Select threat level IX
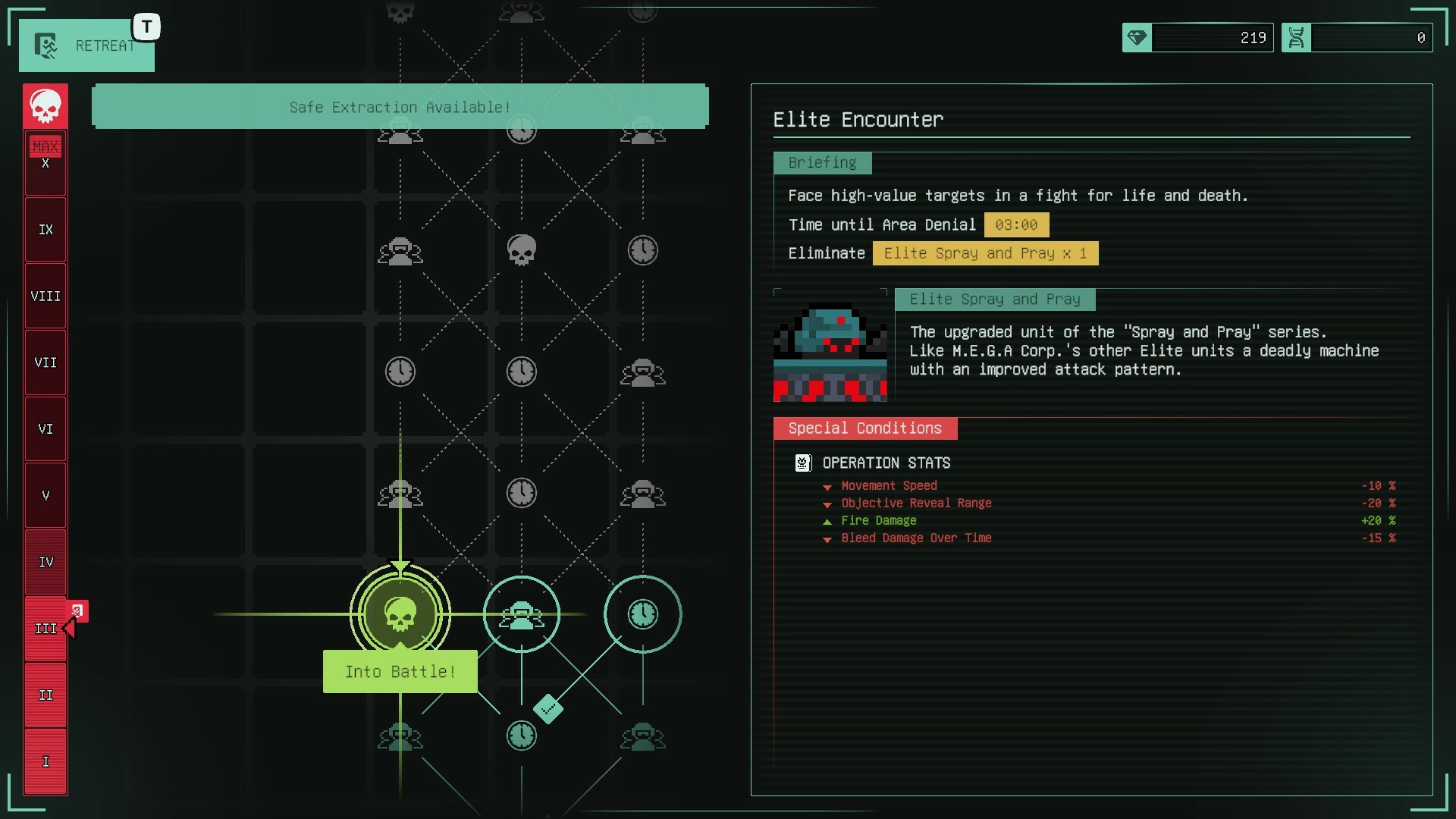 click(x=45, y=230)
